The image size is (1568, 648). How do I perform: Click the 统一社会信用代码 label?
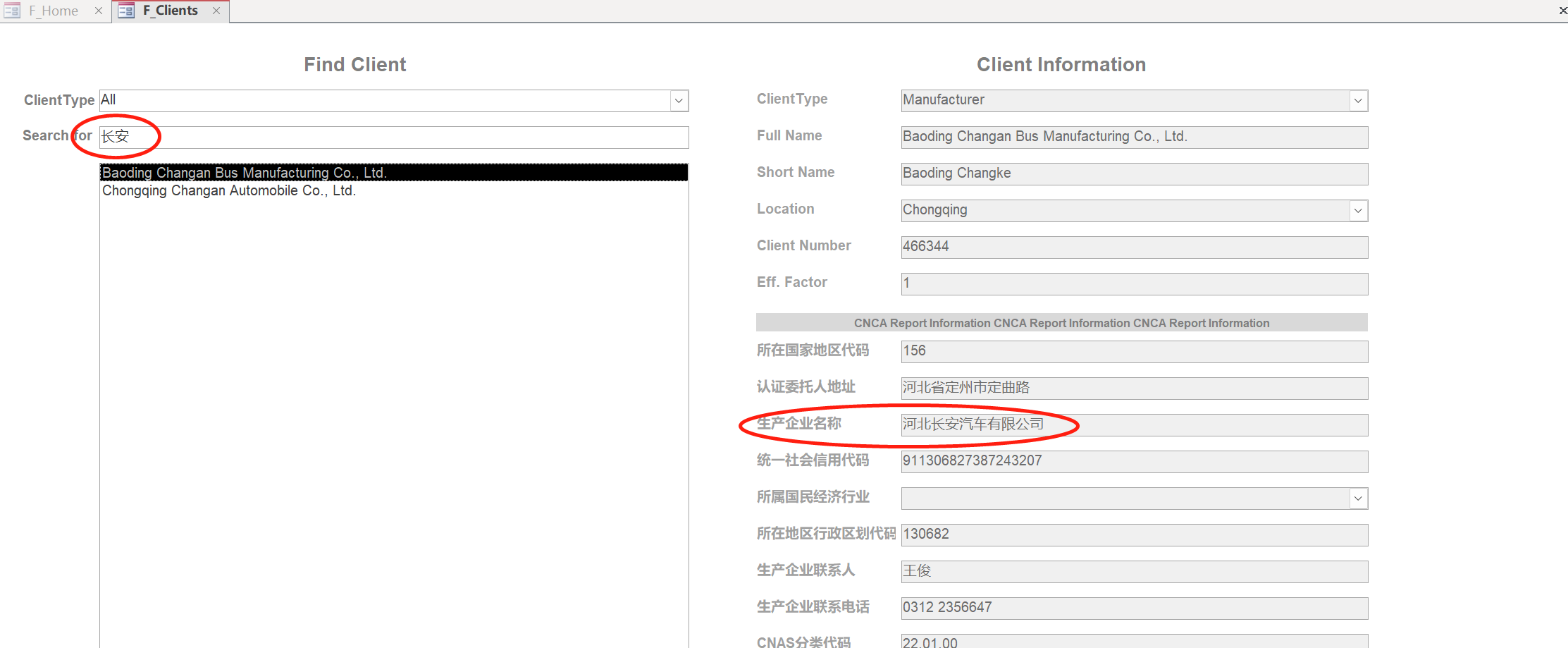[x=813, y=460]
